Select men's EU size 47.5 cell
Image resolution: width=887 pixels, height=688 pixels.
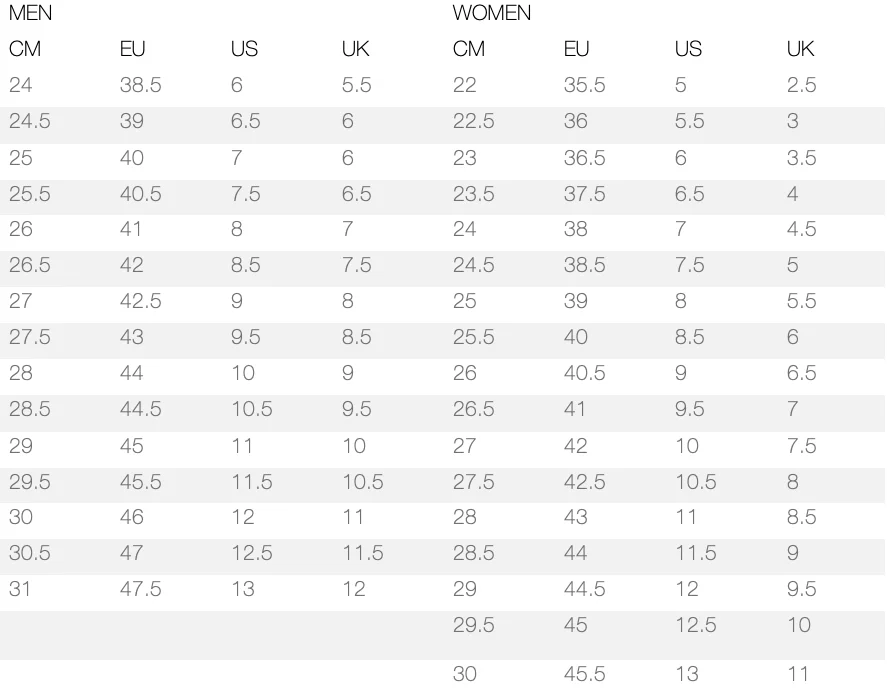point(140,589)
